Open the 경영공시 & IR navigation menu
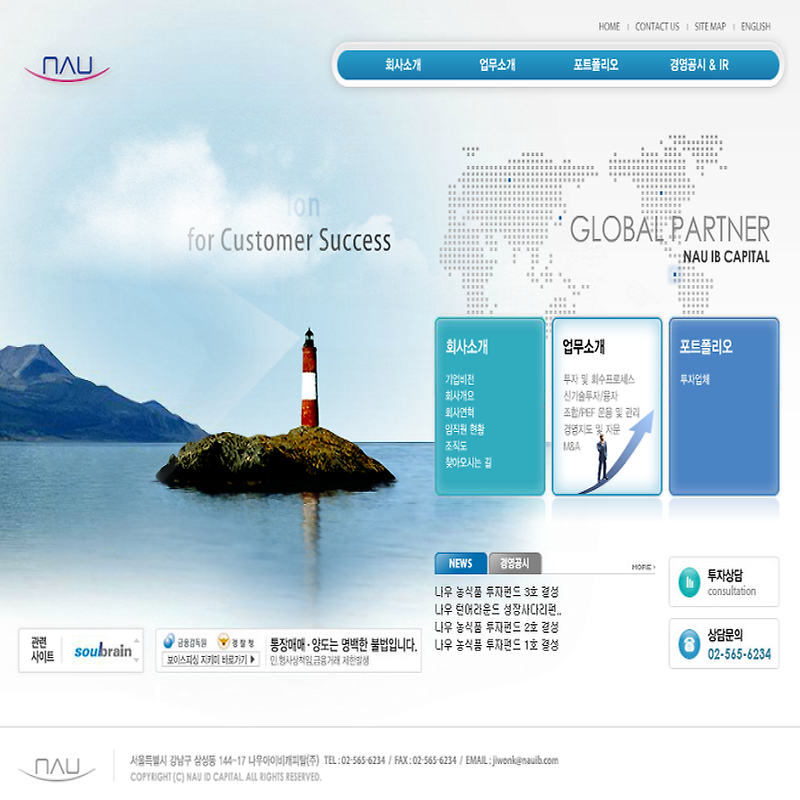800x800 pixels. point(699,66)
